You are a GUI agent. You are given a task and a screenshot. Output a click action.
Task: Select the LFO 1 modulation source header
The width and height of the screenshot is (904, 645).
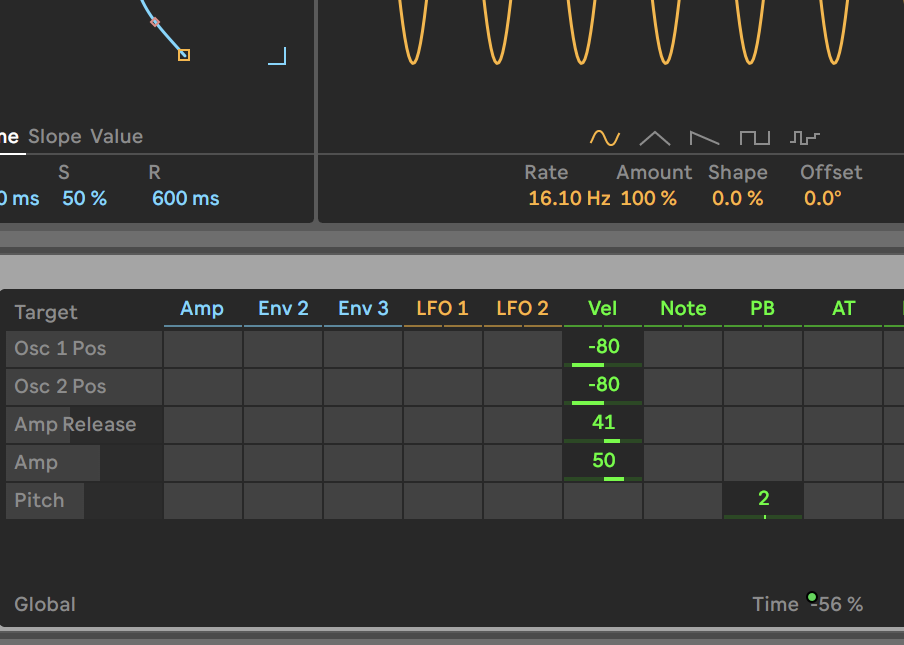pyautogui.click(x=443, y=309)
